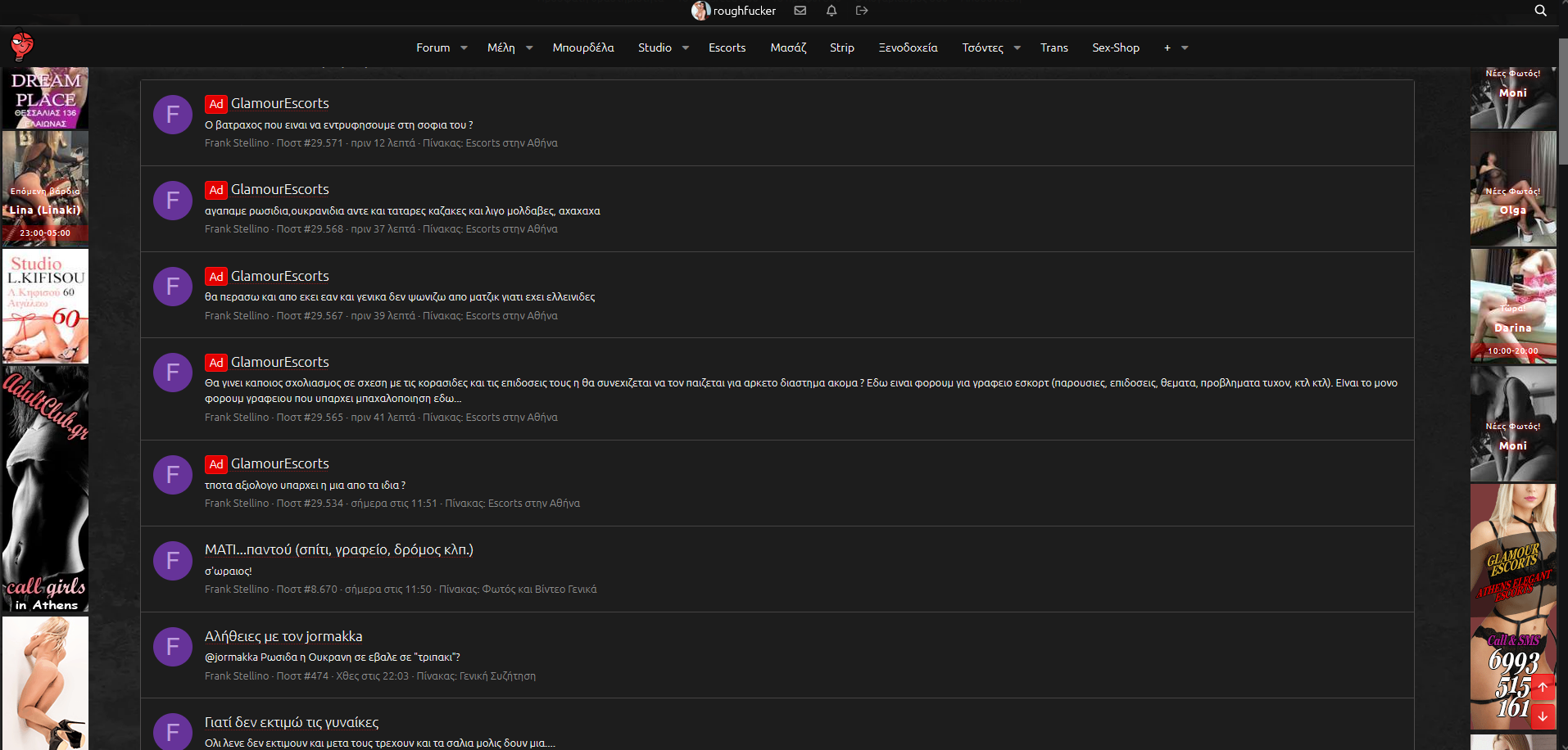Expand the Studio dropdown arrow

[686, 47]
